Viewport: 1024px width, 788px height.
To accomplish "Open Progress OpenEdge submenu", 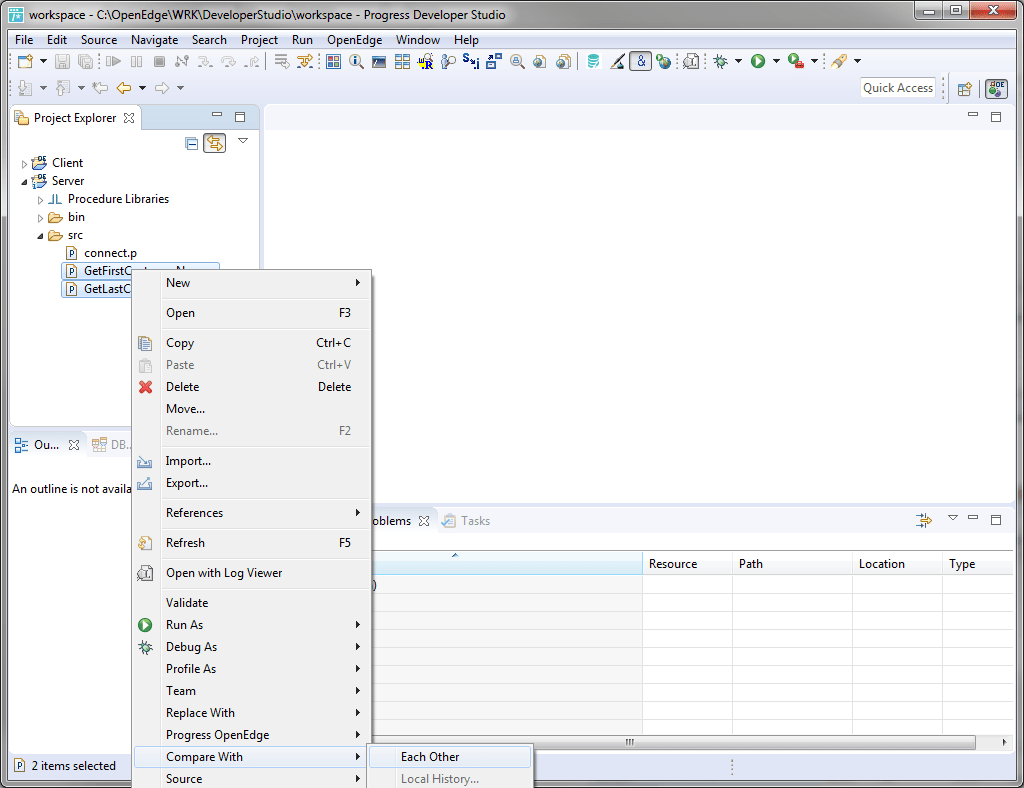I will 251,734.
